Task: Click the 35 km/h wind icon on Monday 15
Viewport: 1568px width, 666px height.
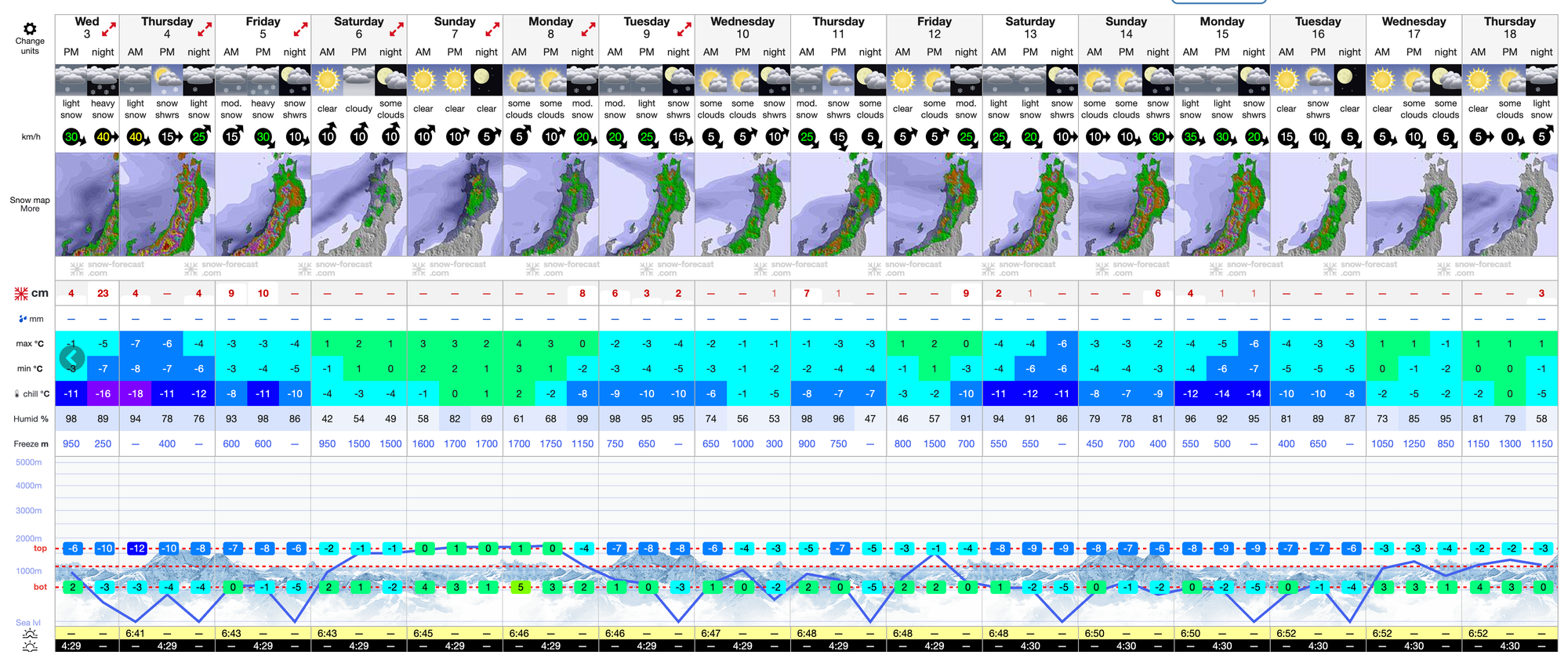Action: [1191, 137]
